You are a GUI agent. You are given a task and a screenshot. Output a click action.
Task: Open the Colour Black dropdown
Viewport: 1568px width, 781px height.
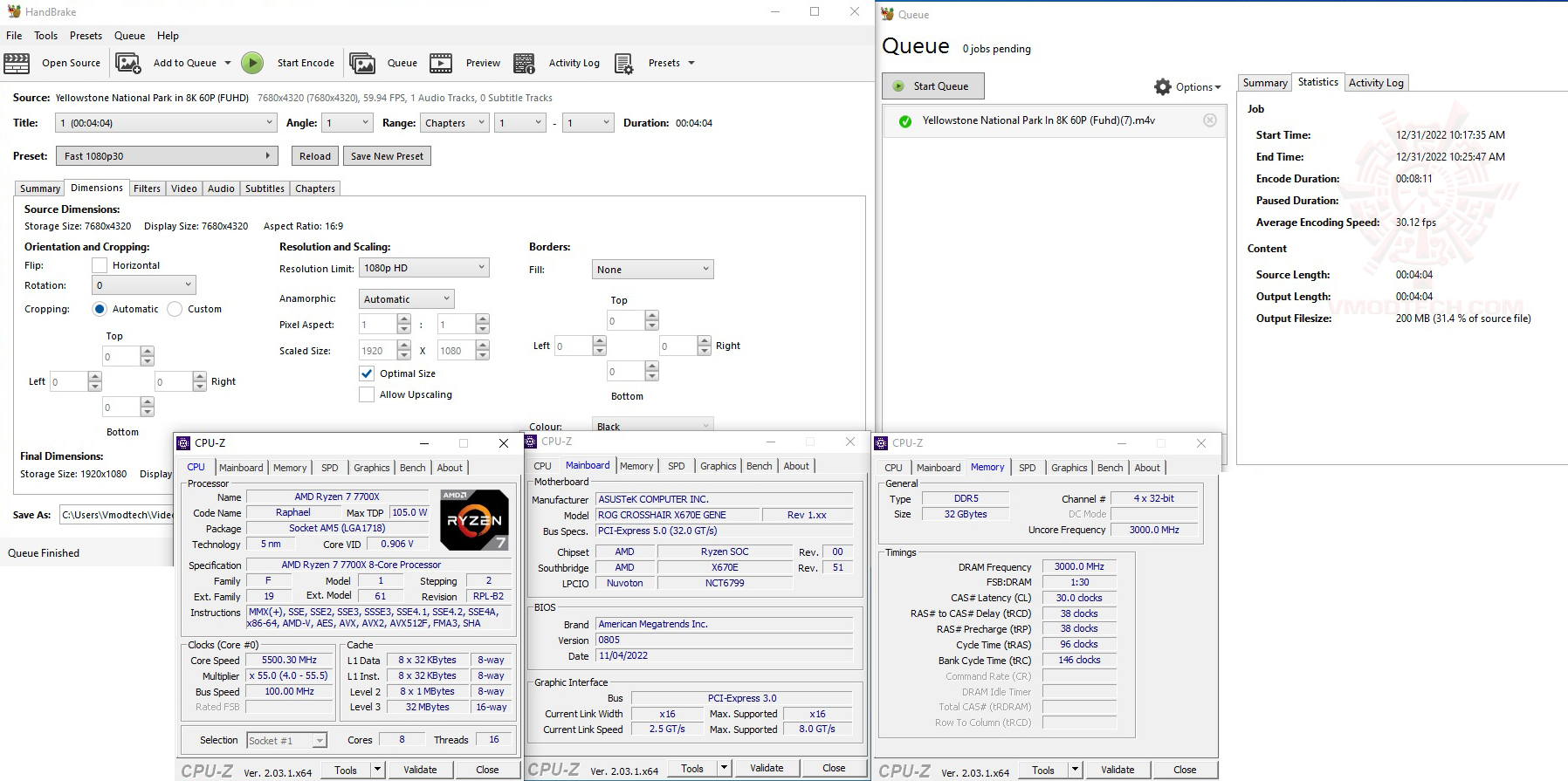click(x=653, y=427)
